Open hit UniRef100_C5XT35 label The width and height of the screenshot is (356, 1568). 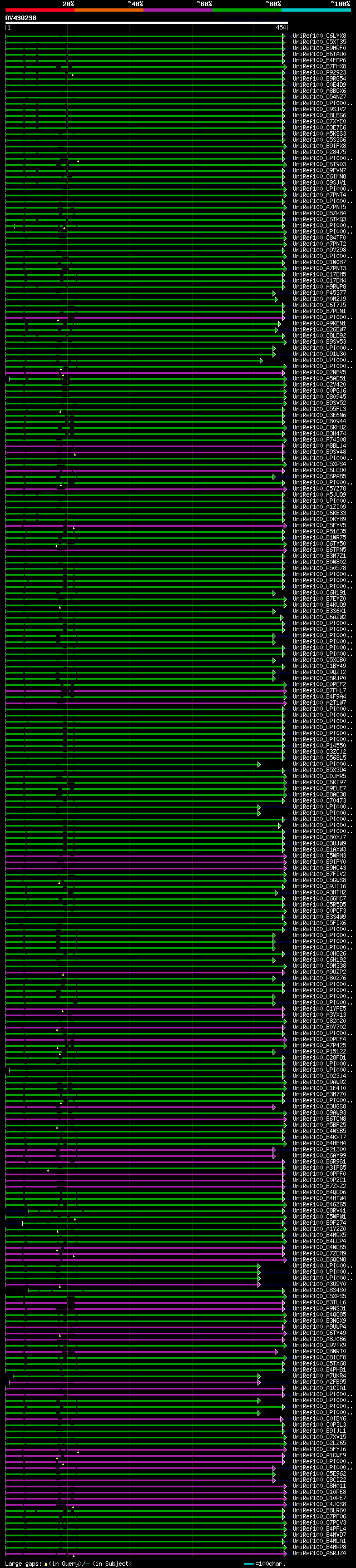click(319, 42)
